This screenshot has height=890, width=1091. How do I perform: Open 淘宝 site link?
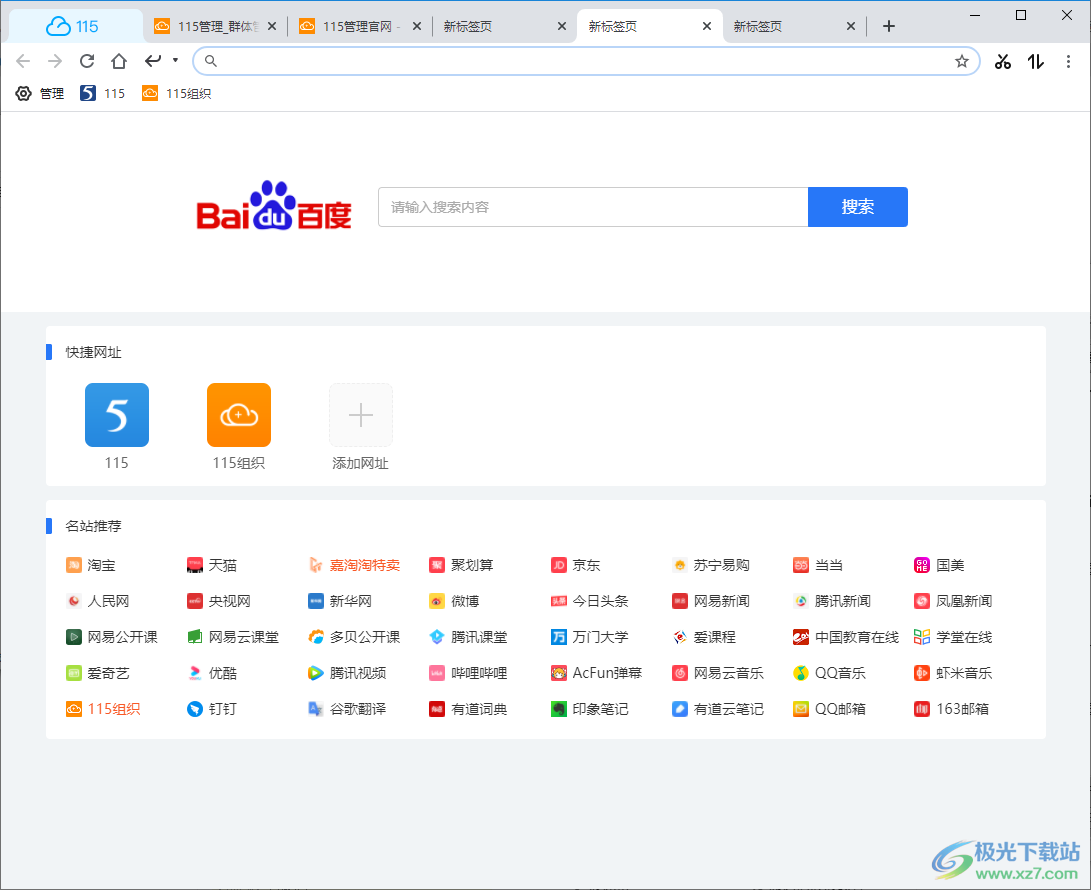[91, 565]
